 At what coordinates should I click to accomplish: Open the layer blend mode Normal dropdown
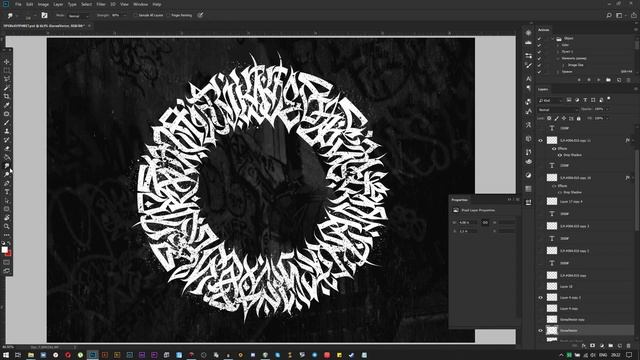click(558, 109)
